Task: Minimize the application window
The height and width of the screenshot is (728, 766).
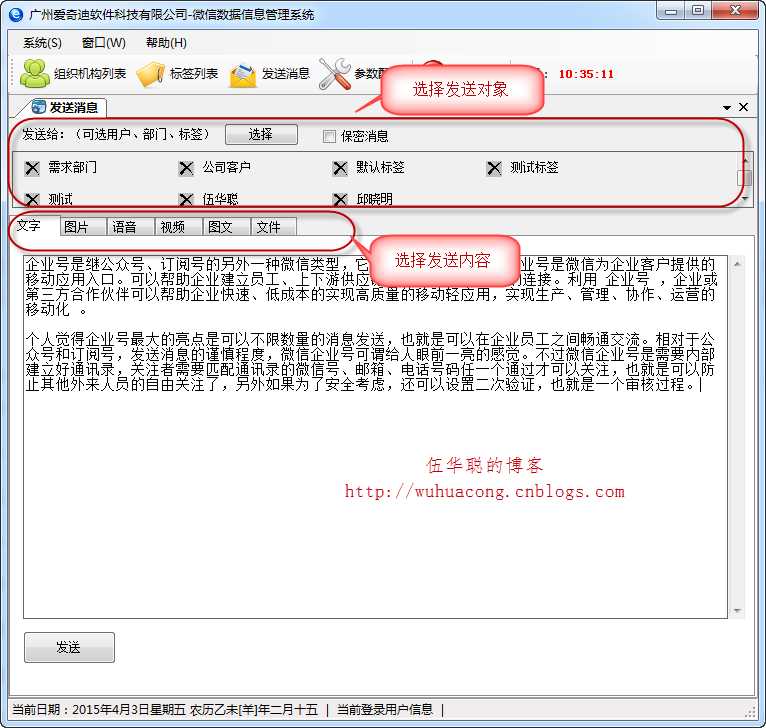Action: pyautogui.click(x=671, y=11)
